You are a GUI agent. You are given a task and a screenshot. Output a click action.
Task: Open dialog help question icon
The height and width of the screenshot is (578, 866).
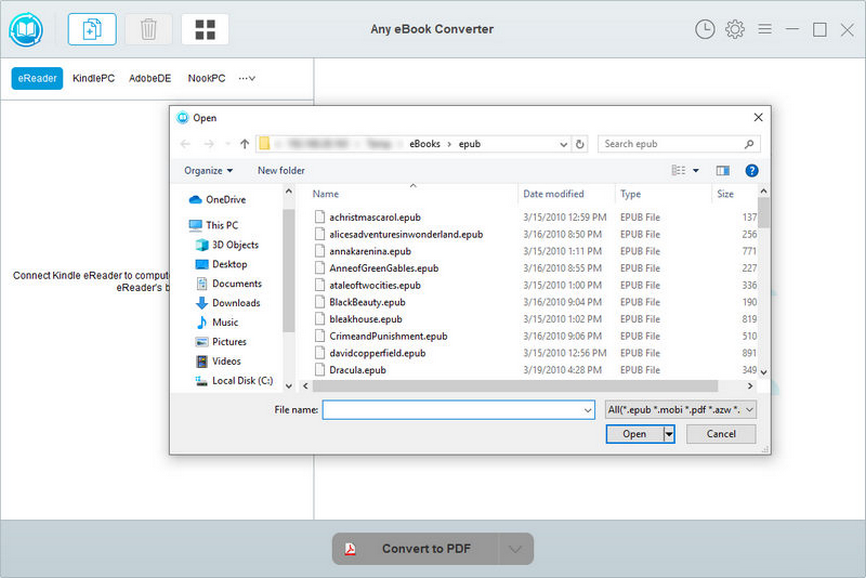[752, 171]
